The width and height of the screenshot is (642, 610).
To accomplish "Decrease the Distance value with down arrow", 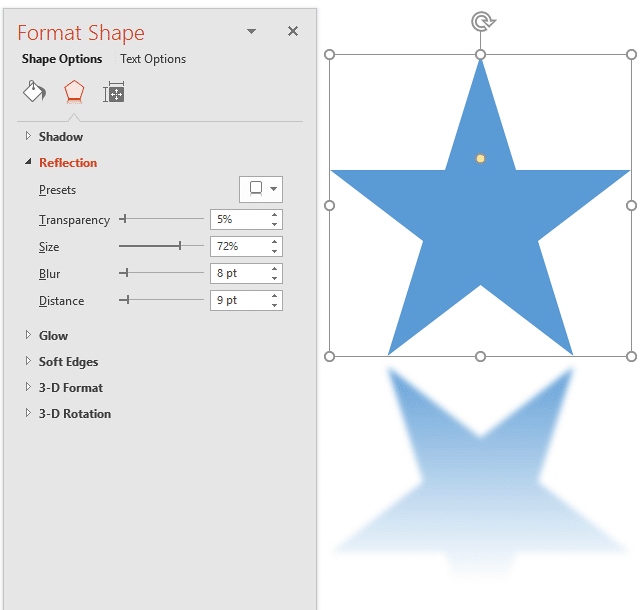I will click(x=275, y=305).
